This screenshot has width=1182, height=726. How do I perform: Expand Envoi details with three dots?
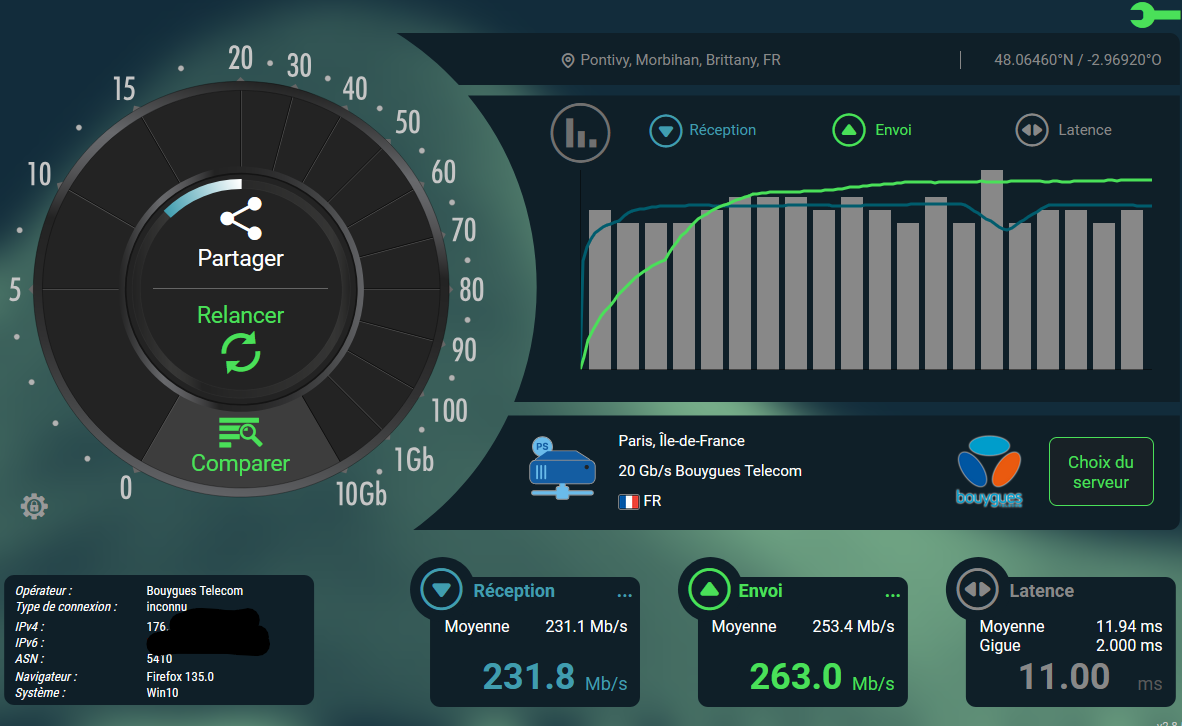pos(893,595)
